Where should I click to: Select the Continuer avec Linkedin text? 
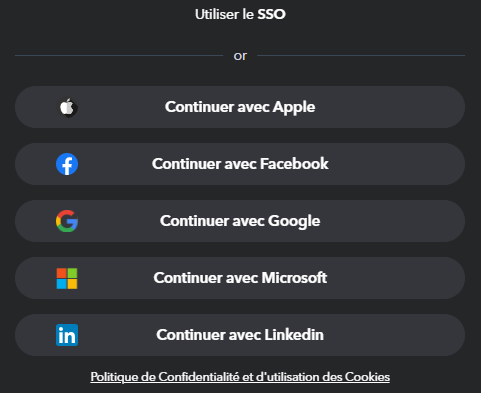tap(240, 335)
